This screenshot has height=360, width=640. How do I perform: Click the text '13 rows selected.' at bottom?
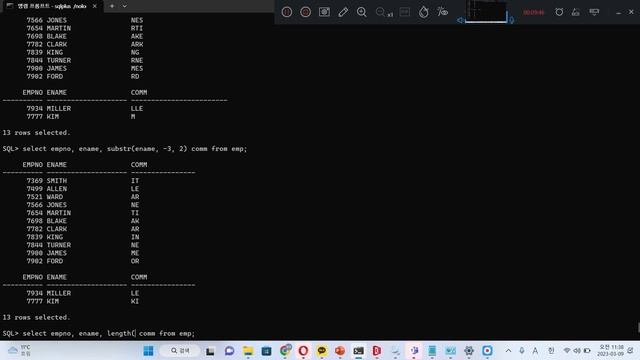(x=36, y=317)
